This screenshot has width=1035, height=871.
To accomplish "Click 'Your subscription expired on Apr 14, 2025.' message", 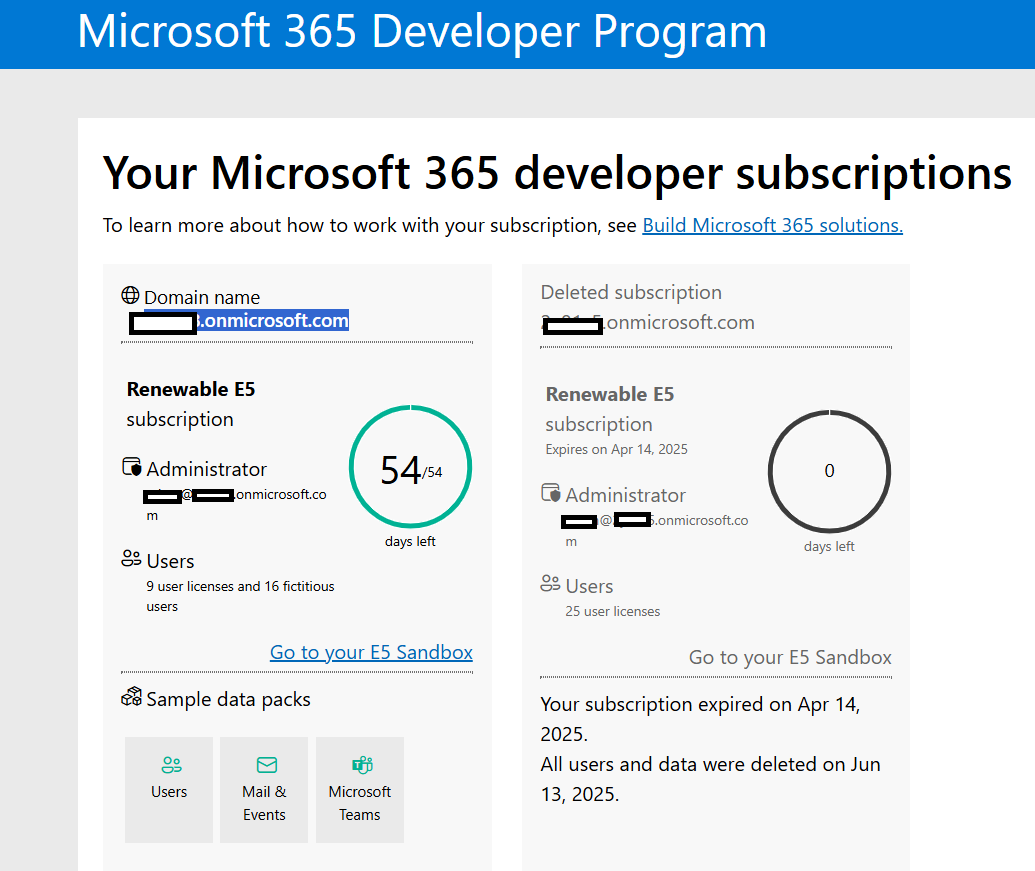I will point(700,719).
